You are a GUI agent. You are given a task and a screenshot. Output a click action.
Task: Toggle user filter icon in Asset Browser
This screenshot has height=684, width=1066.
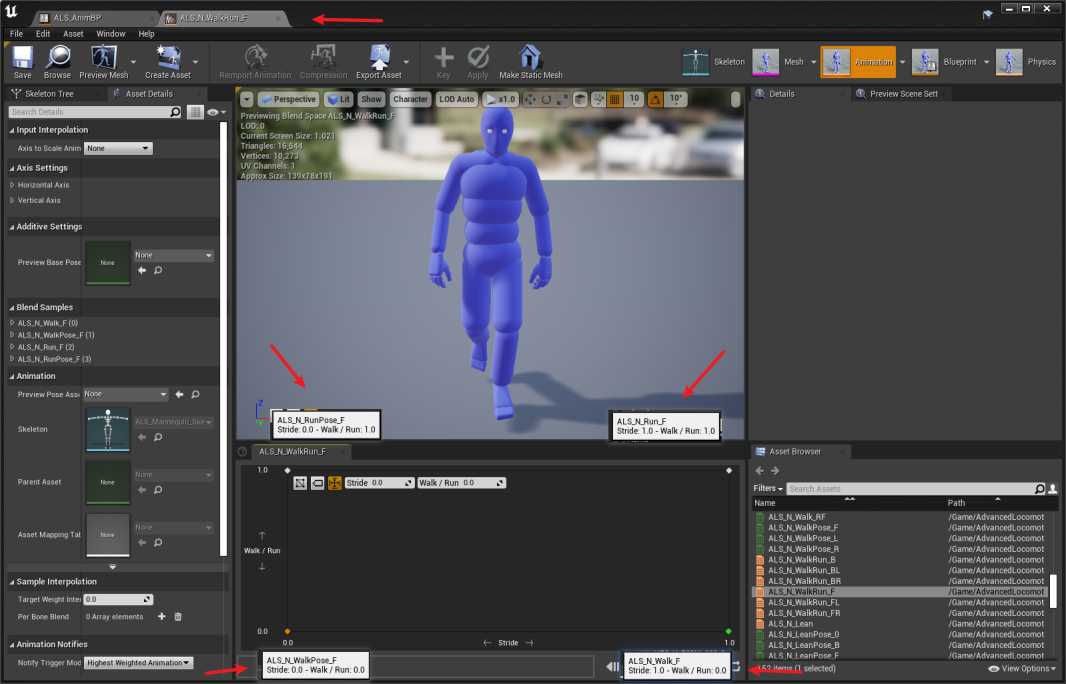[x=1052, y=488]
